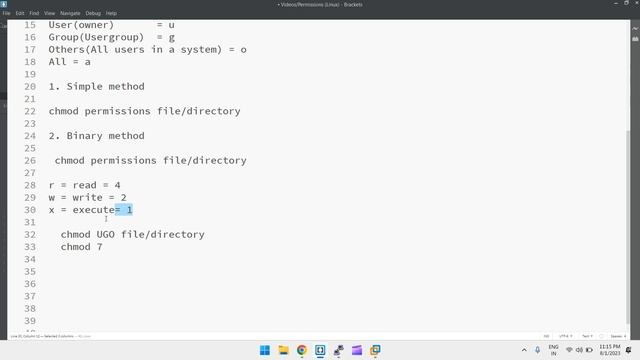
Task: Open the Windows Start menu
Action: pyautogui.click(x=265, y=350)
